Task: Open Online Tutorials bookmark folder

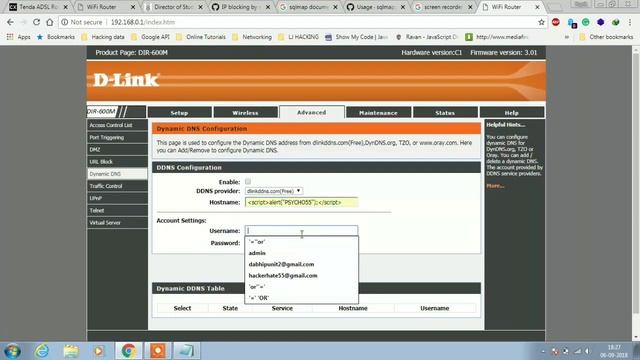Action: tap(200, 37)
